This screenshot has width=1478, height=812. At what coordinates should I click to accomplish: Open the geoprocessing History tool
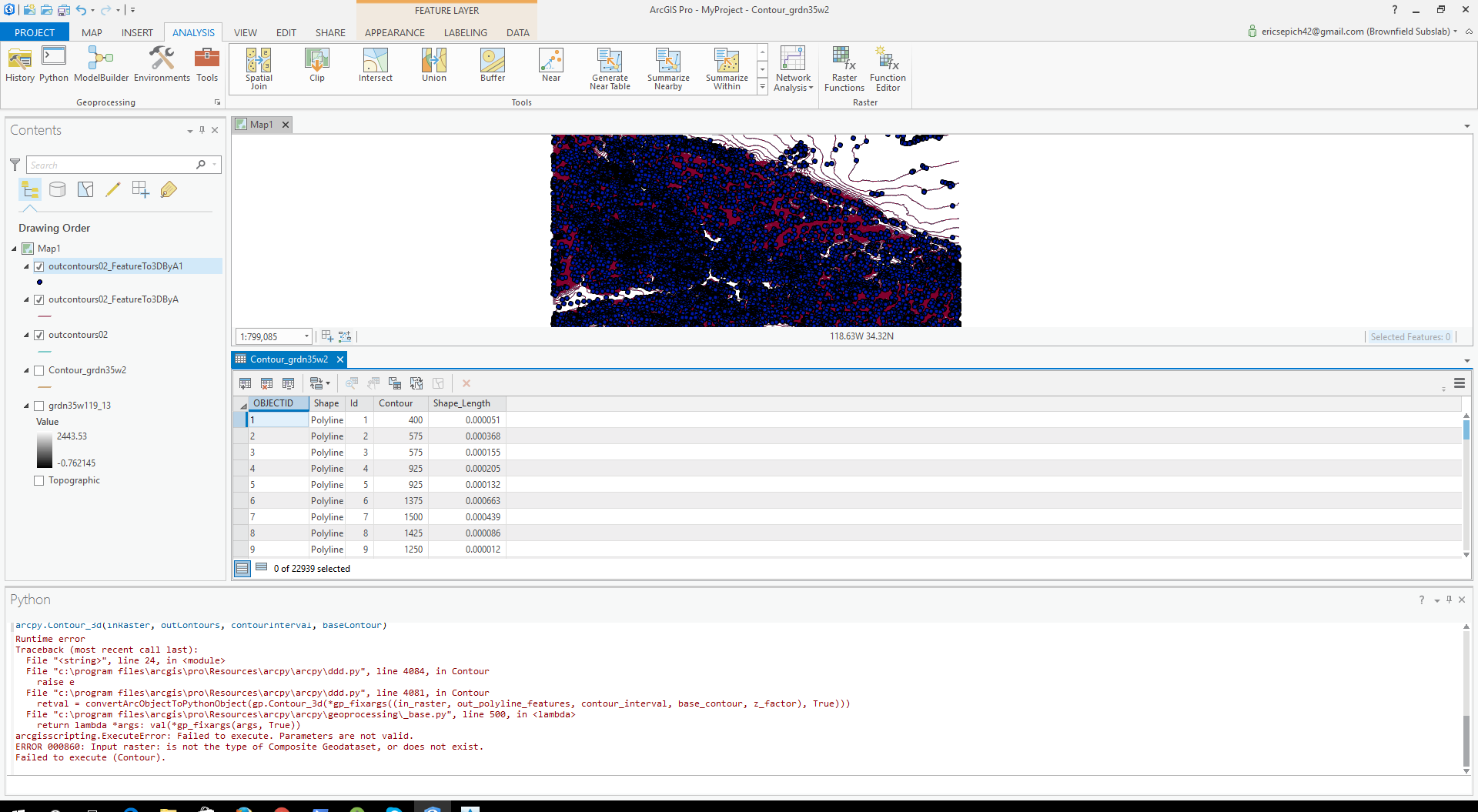[20, 65]
